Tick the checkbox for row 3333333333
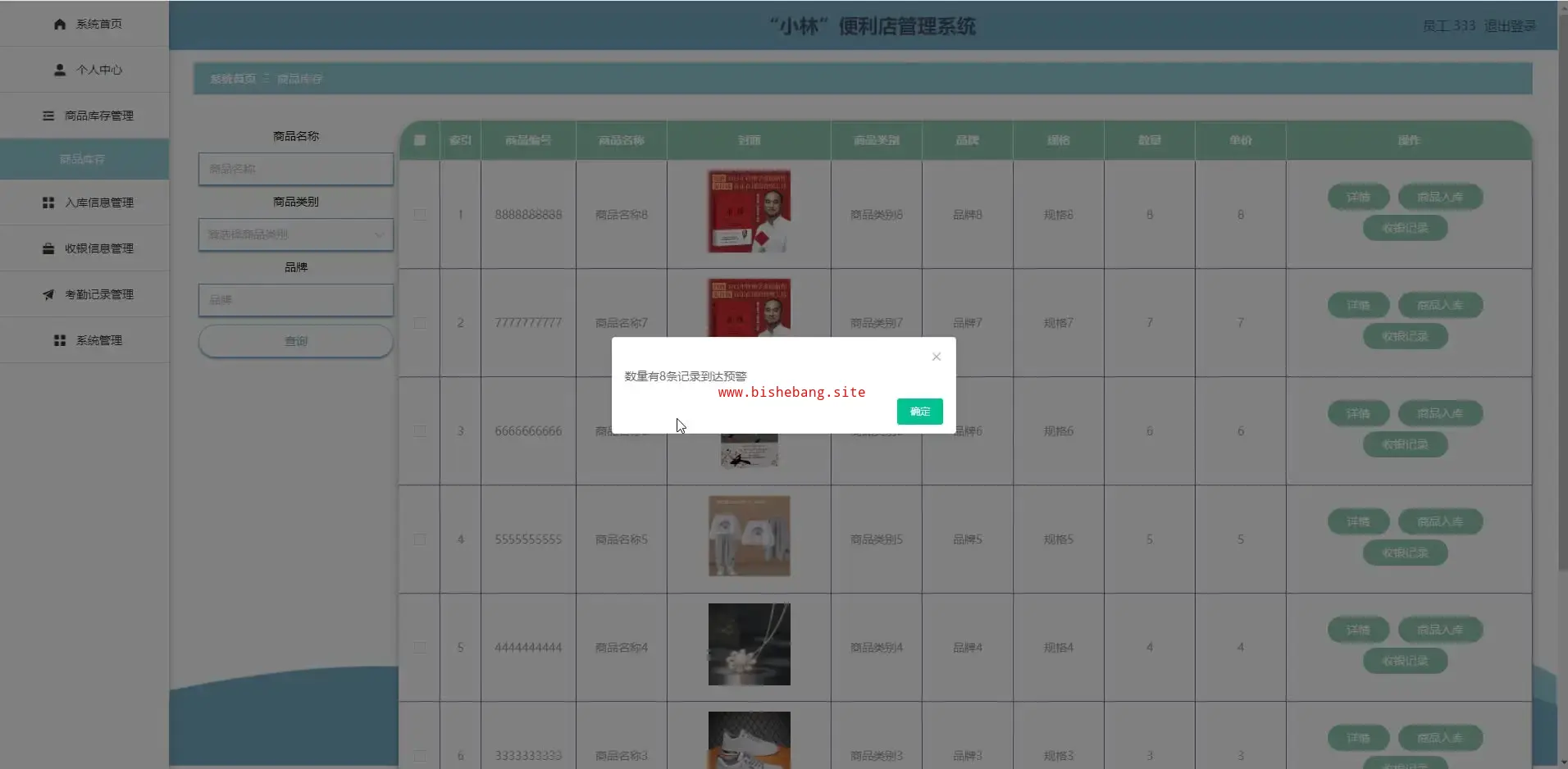 [420, 756]
